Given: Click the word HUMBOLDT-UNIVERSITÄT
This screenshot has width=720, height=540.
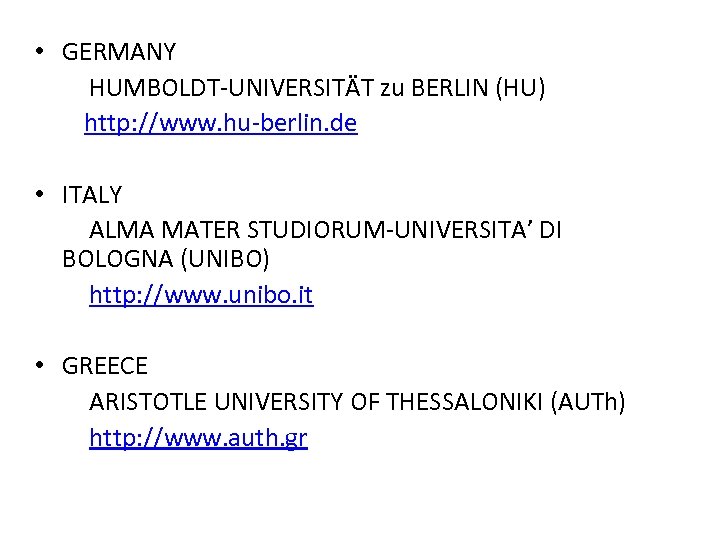Looking at the screenshot, I should tap(231, 88).
